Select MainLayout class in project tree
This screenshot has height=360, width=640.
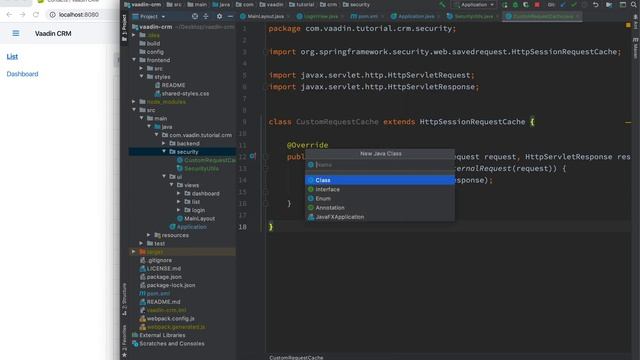[x=196, y=218]
